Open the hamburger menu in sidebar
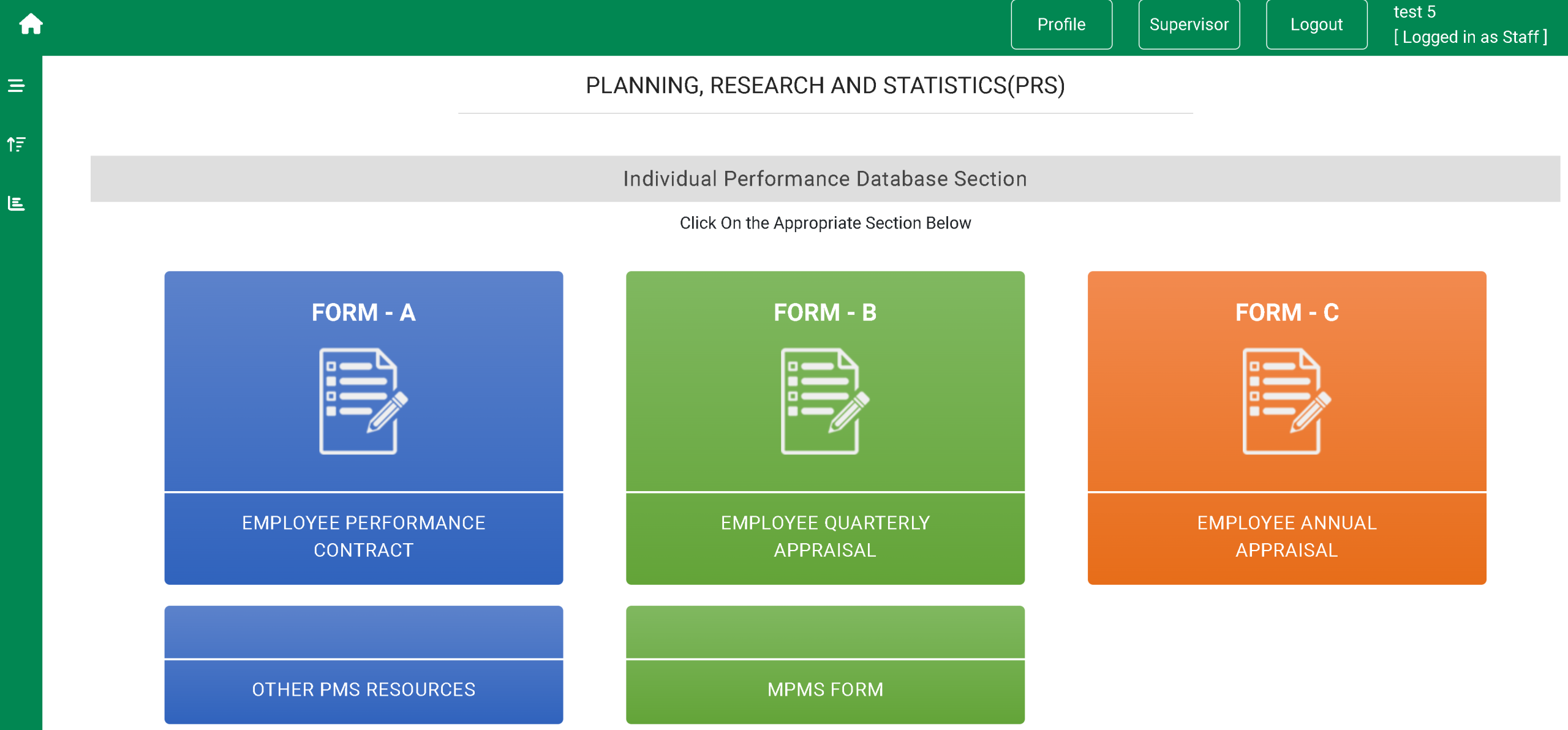The width and height of the screenshot is (1568, 730). click(17, 86)
